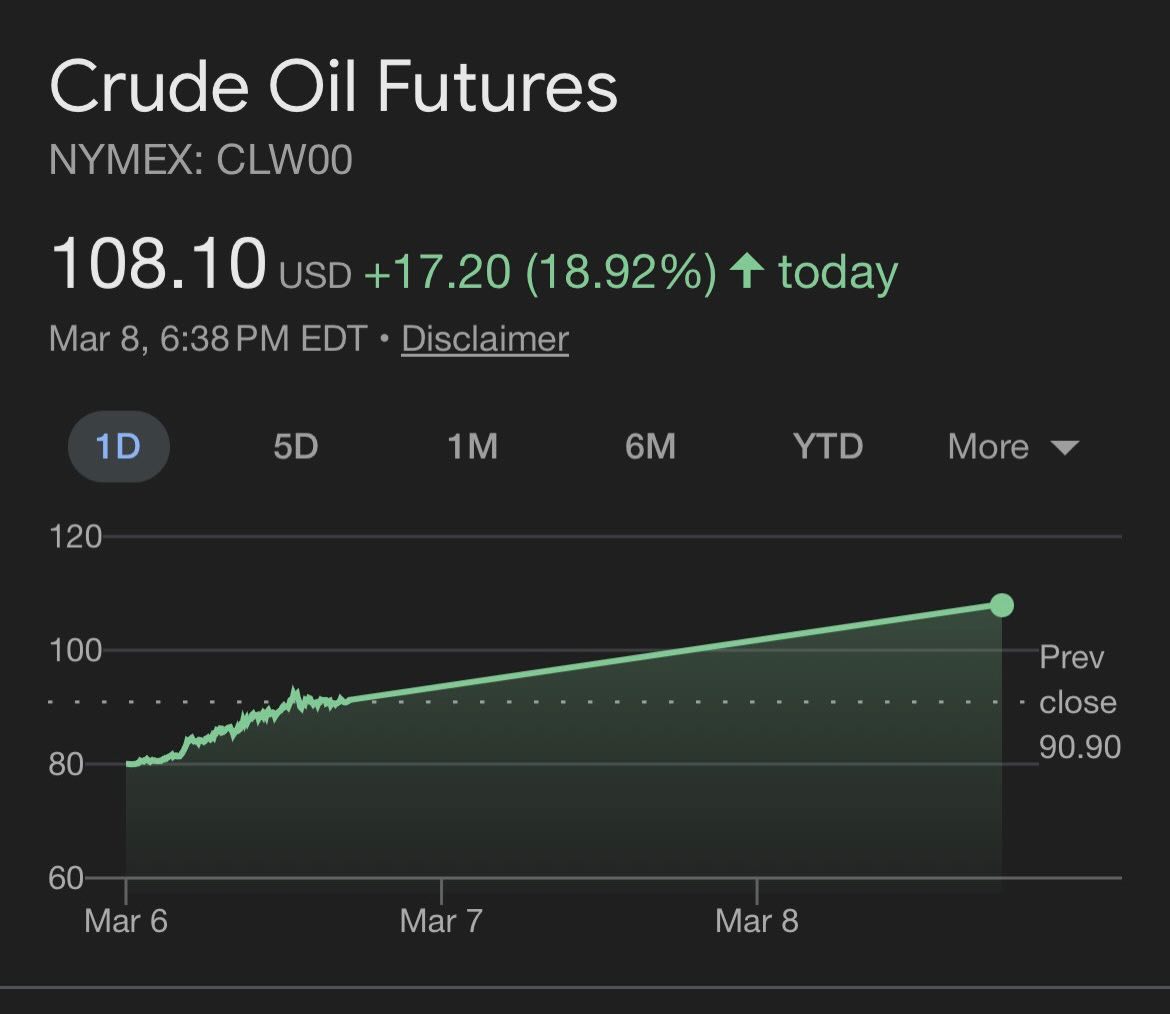This screenshot has height=1014, width=1170.
Task: Switch to the 6M chart view
Action: pos(651,447)
